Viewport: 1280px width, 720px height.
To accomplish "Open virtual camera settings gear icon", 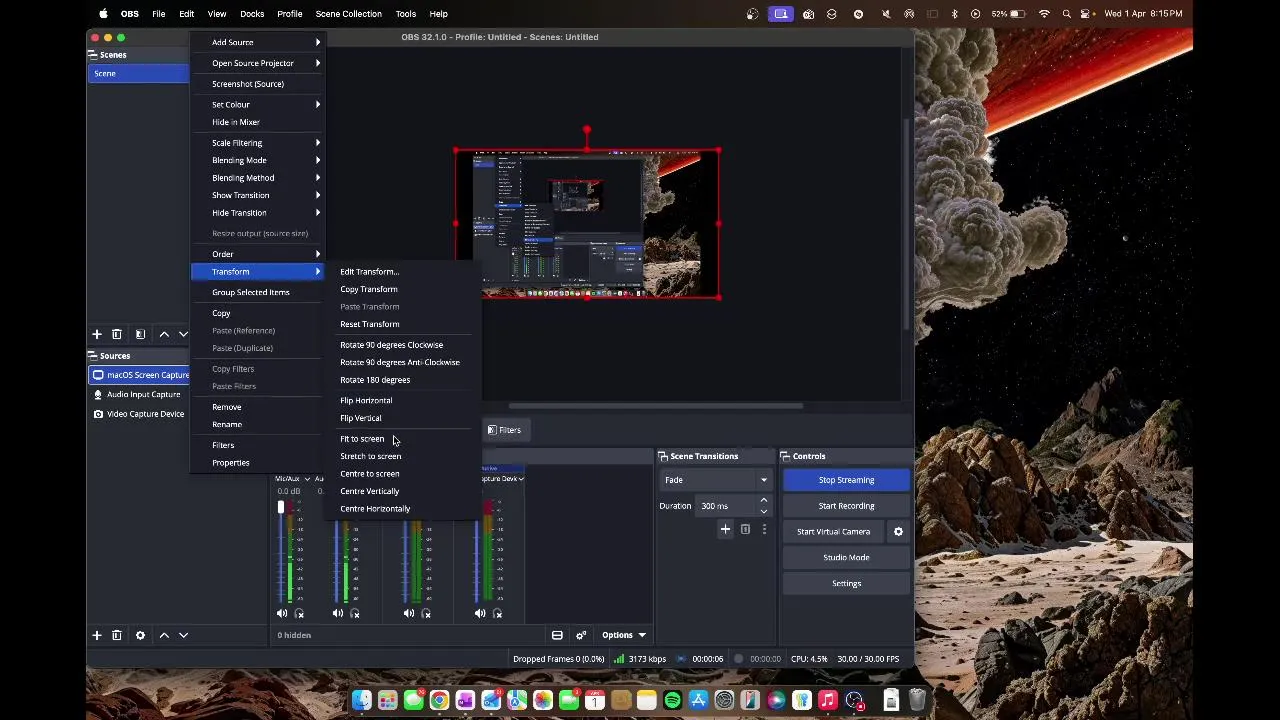I will pyautogui.click(x=898, y=532).
